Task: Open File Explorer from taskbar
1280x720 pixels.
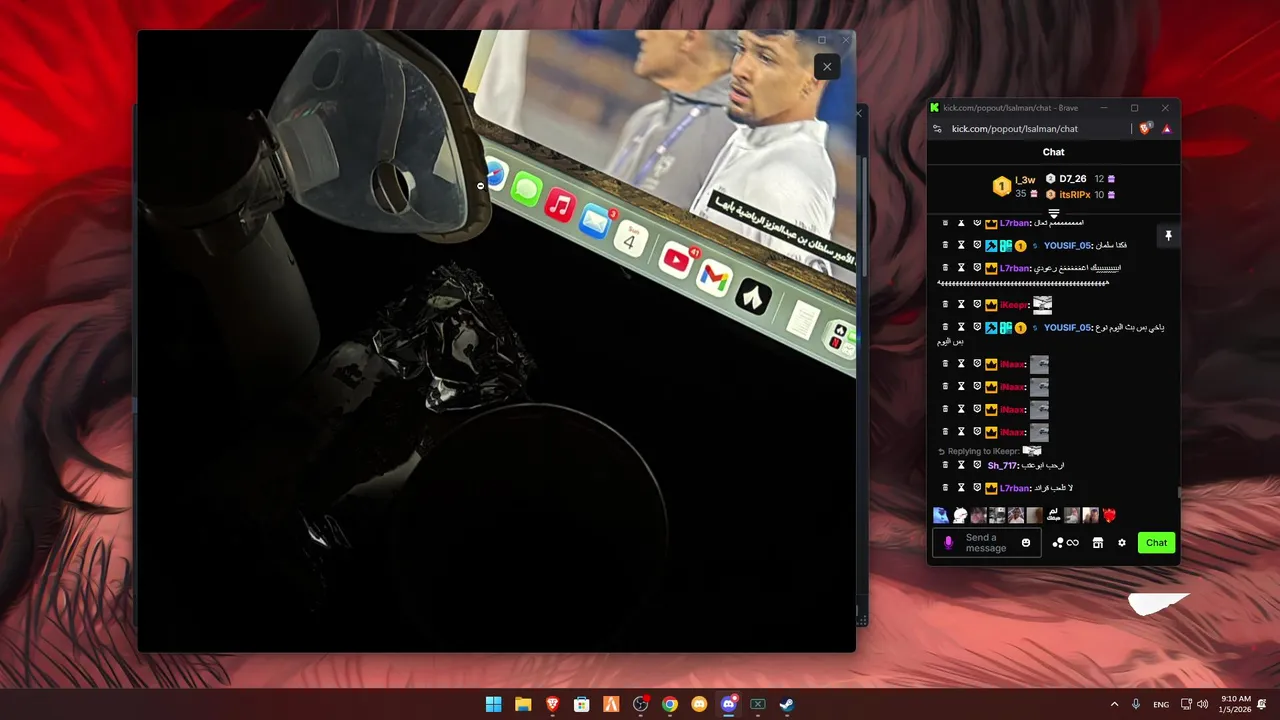Action: pos(523,704)
